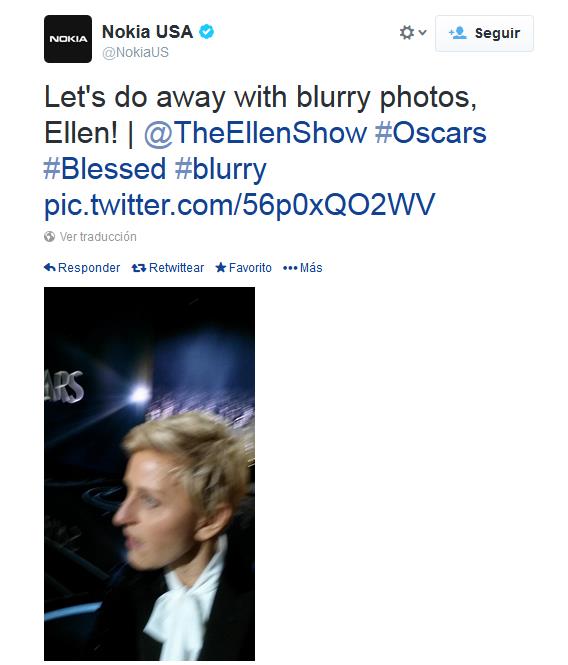Screen dimensions: 568x665
Task: Click the globe translation icon
Action: [x=50, y=237]
